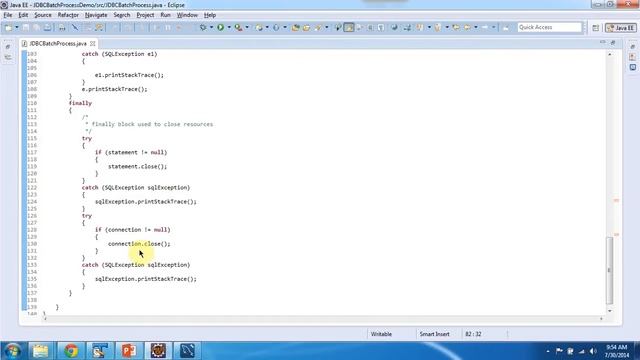Image resolution: width=640 pixels, height=360 pixels.
Task: Click the 'finally' keyword in the code
Action: (80, 103)
